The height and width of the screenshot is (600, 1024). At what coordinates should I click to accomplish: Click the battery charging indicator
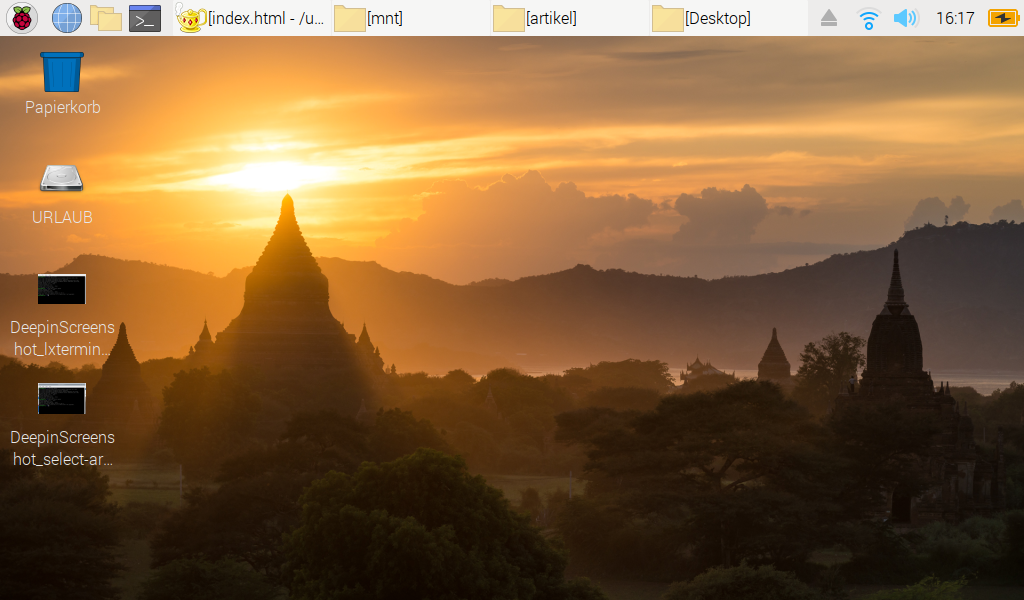pyautogui.click(x=1002, y=18)
